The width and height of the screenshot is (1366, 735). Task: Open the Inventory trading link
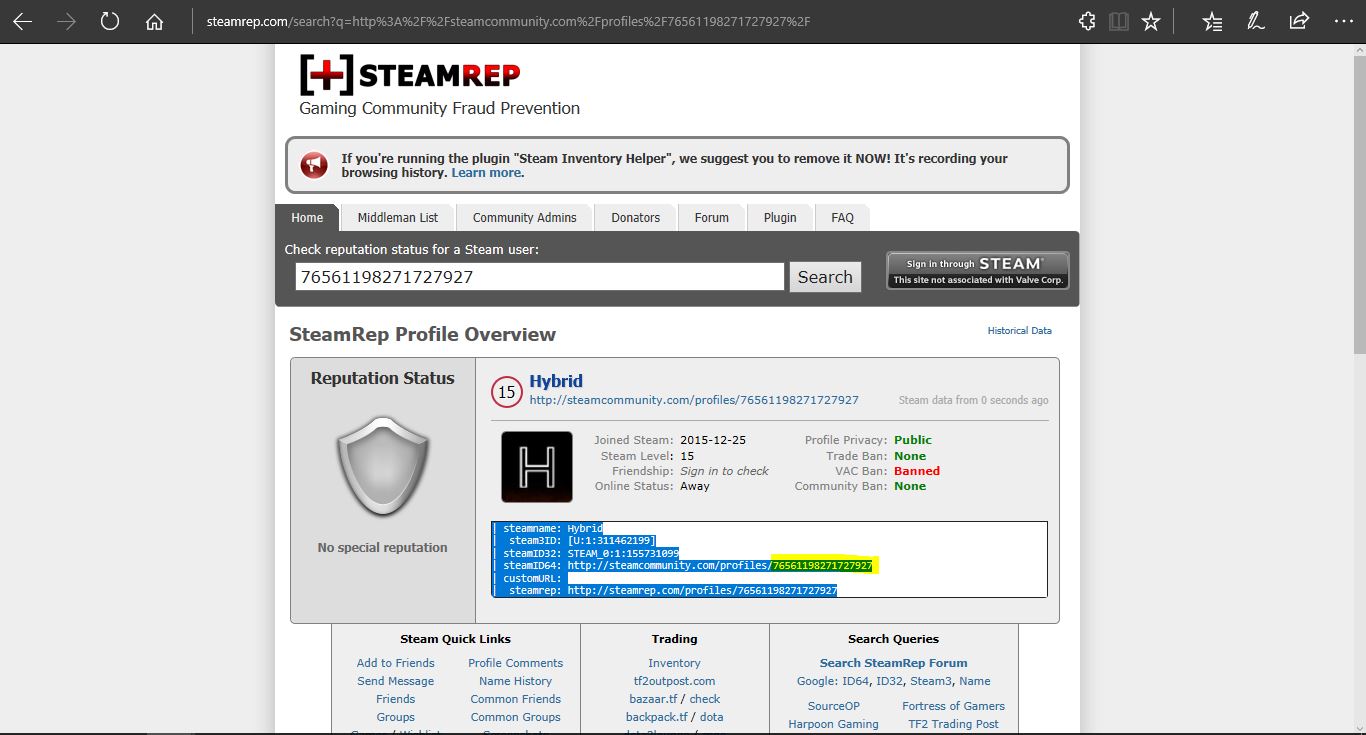coord(675,663)
